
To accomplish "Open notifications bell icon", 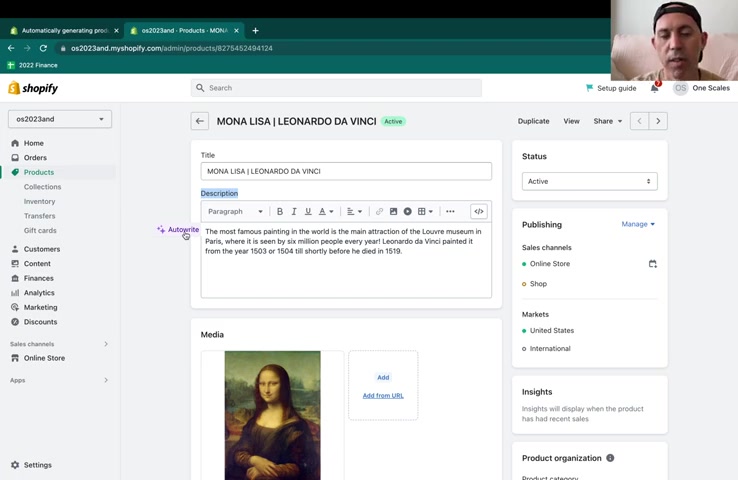I will 655,88.
